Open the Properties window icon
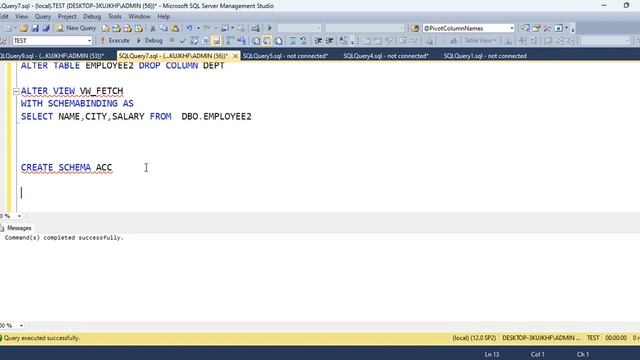 (x=536, y=28)
